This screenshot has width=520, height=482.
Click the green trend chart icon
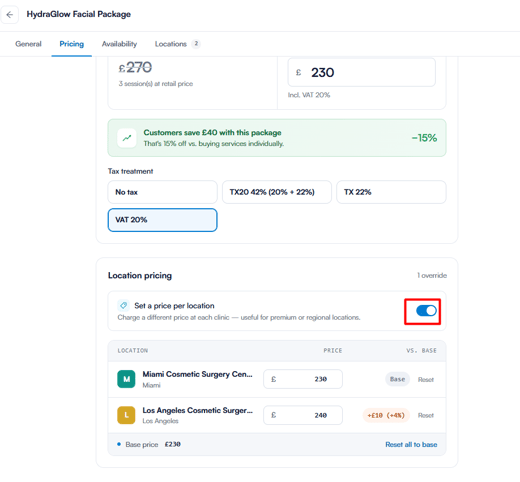tap(127, 138)
